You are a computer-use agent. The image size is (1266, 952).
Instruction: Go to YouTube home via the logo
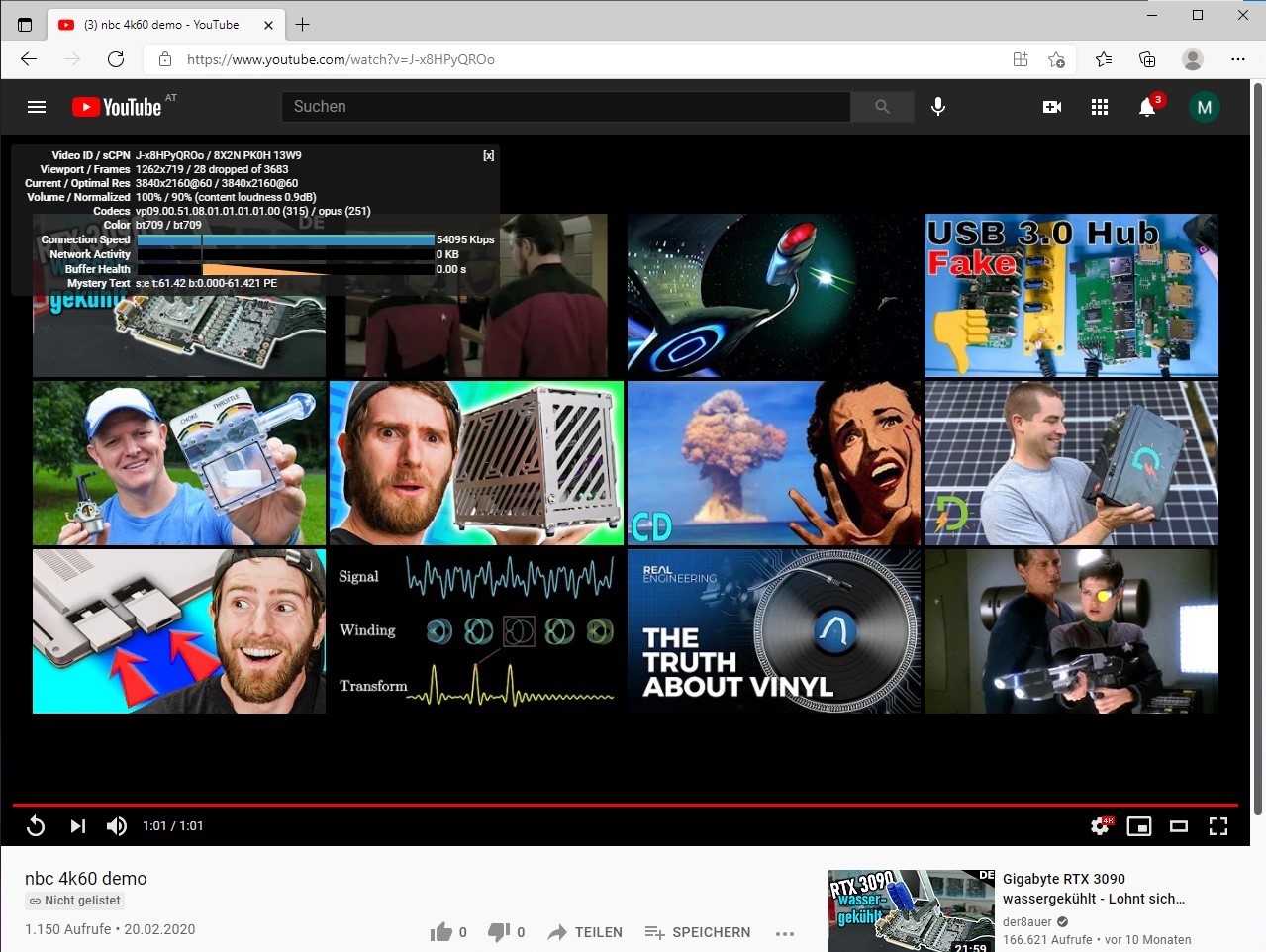coord(117,107)
